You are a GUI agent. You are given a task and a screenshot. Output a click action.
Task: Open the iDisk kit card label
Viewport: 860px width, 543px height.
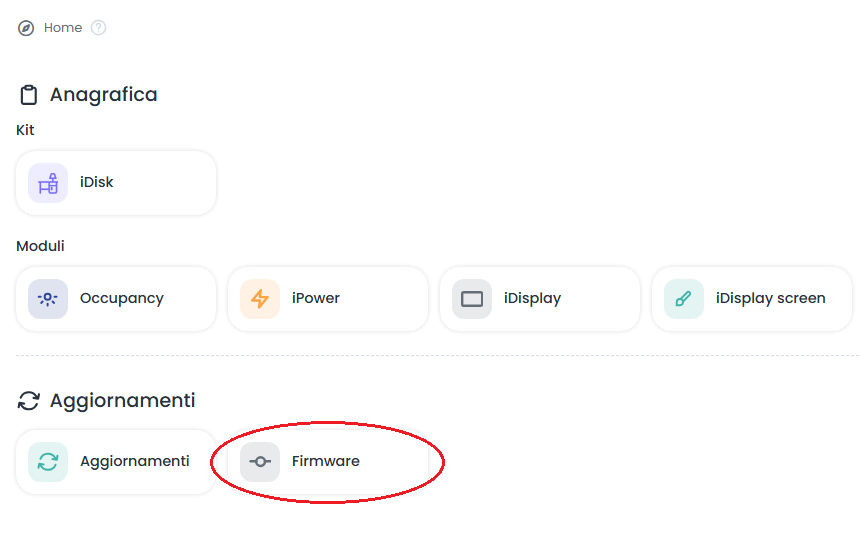[97, 183]
